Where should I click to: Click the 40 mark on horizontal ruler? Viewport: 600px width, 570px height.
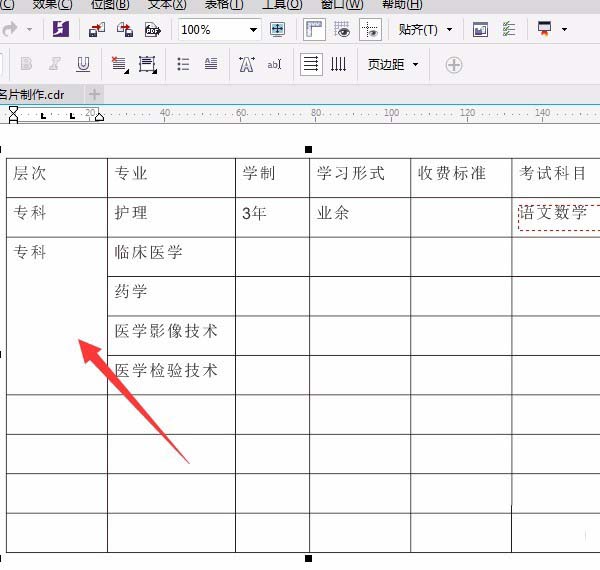[165, 112]
